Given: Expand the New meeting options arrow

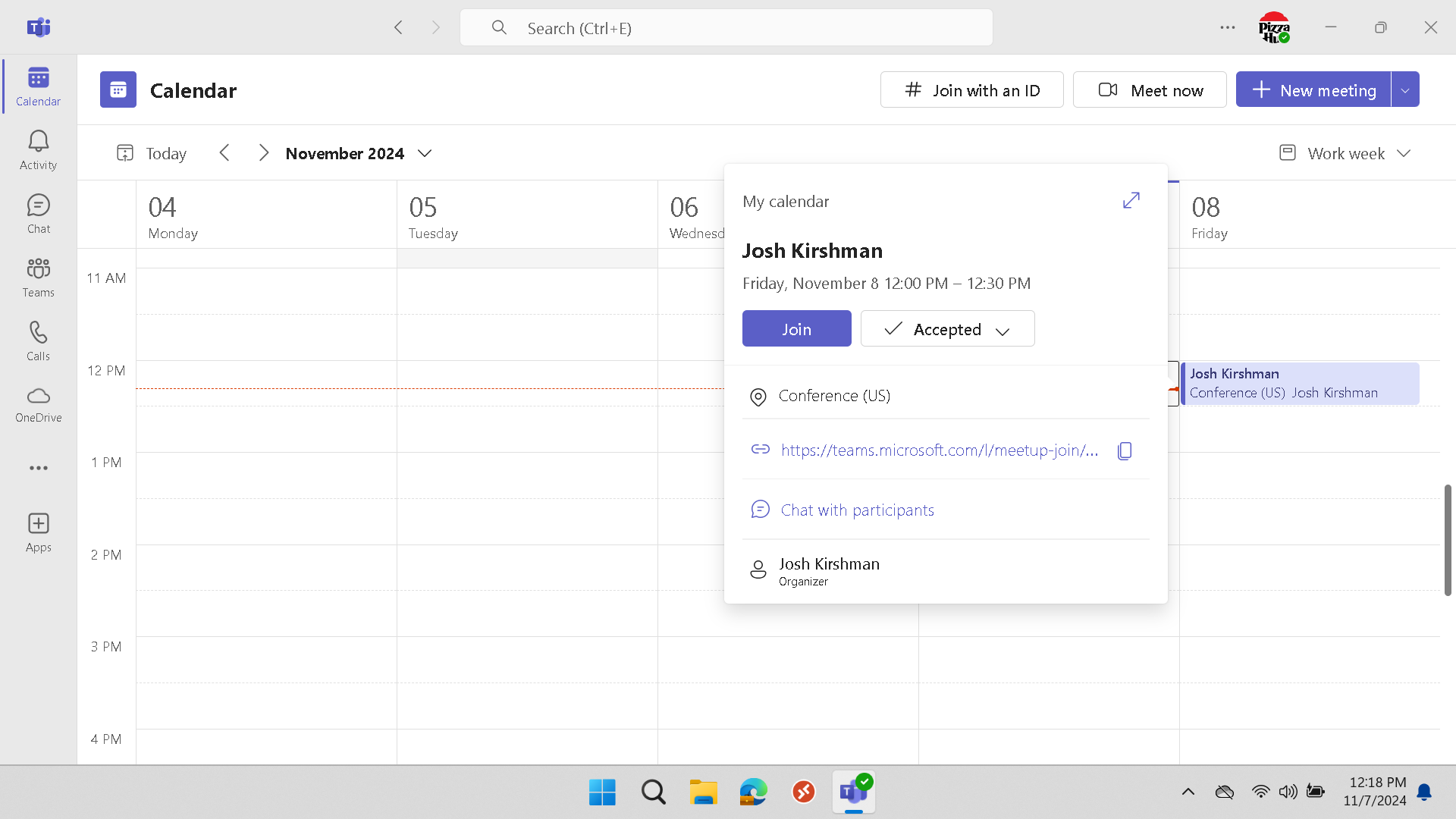Looking at the screenshot, I should (1405, 90).
